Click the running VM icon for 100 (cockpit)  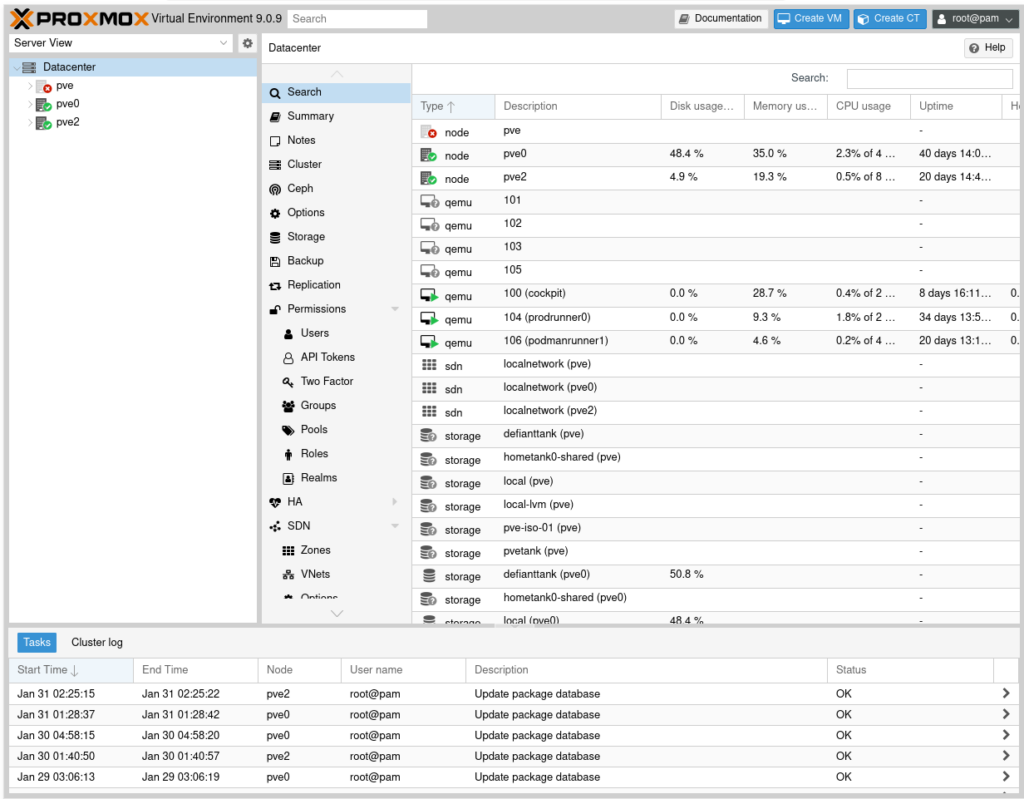(429, 295)
